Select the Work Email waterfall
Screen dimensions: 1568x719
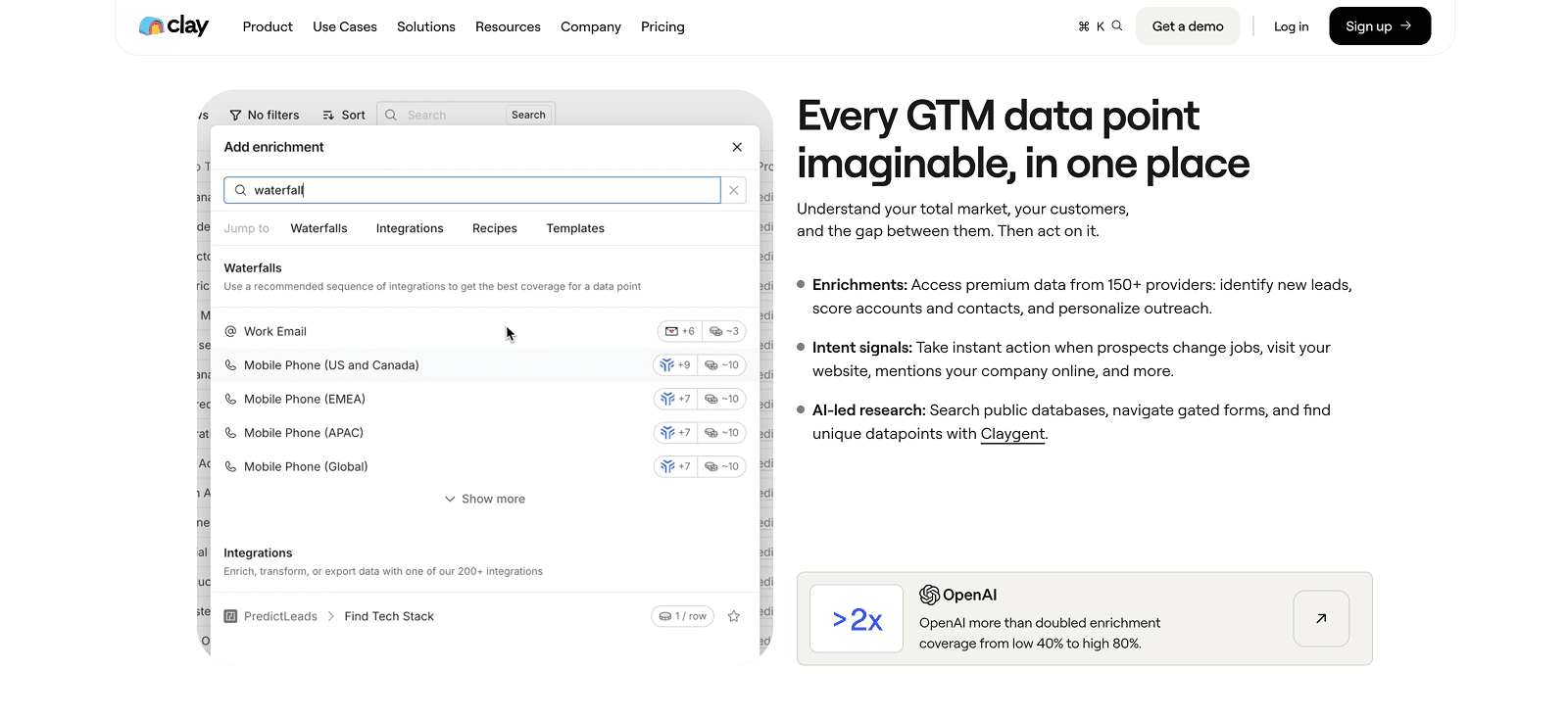(x=485, y=331)
